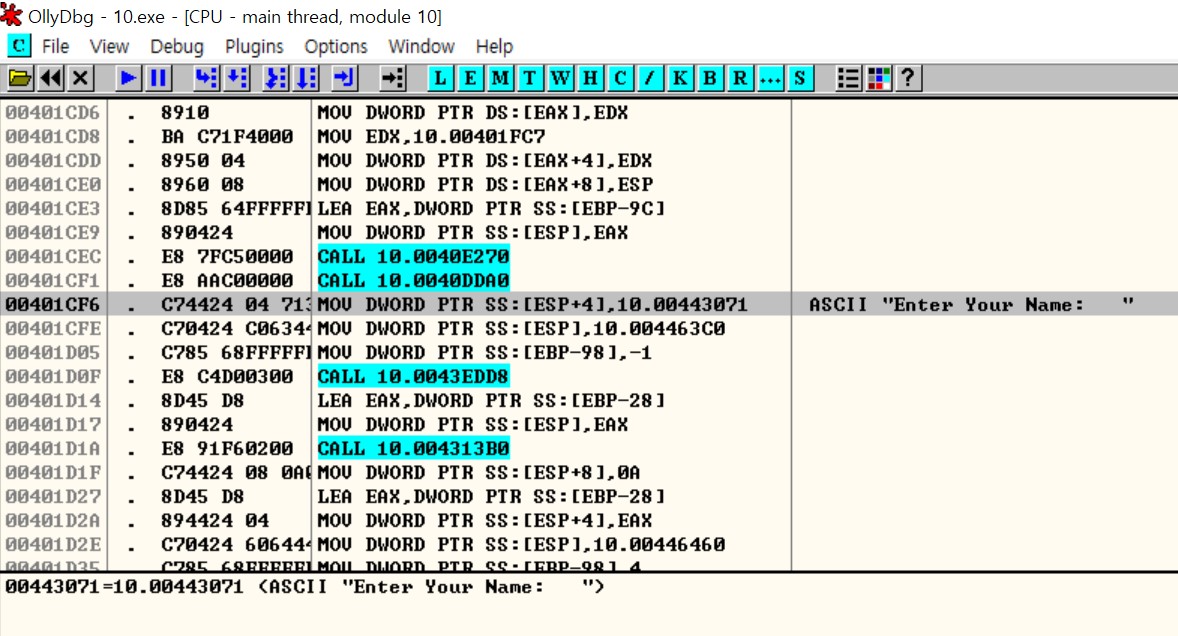The width and height of the screenshot is (1178, 636).
Task: Click the Help question mark icon
Action: pos(908,78)
